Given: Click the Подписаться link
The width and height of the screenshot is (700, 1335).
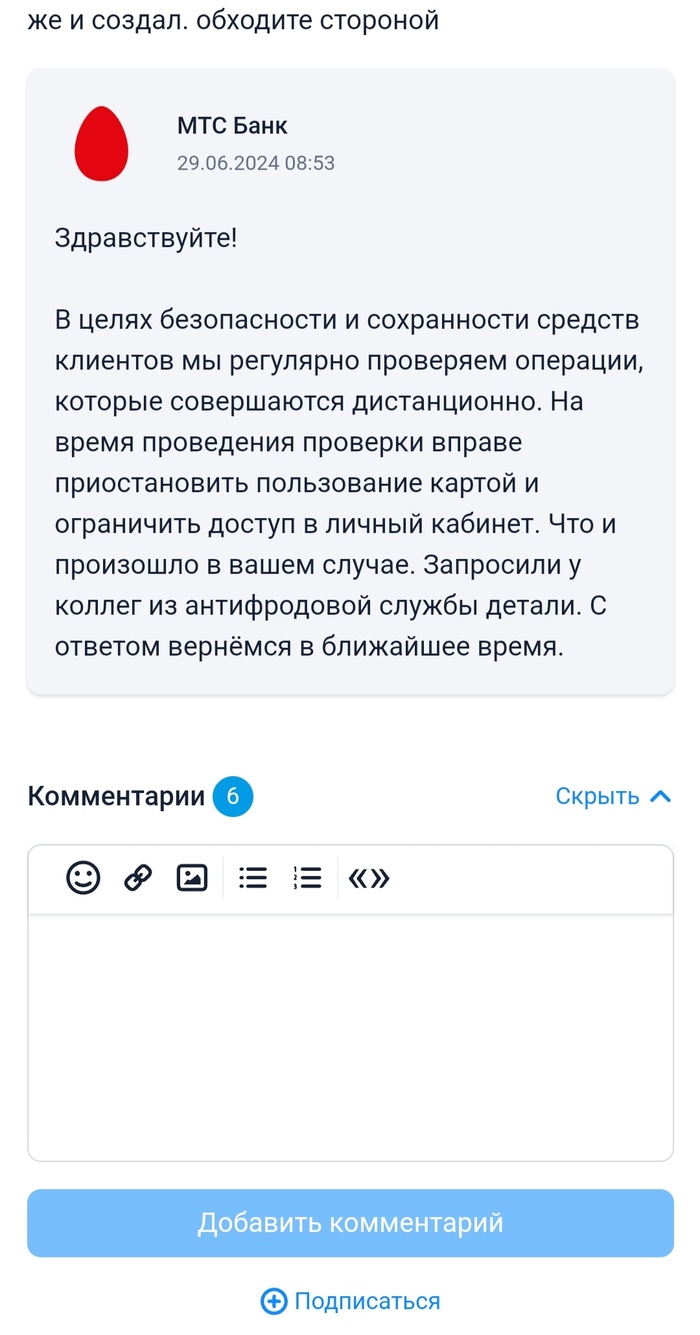Looking at the screenshot, I should (x=367, y=1300).
